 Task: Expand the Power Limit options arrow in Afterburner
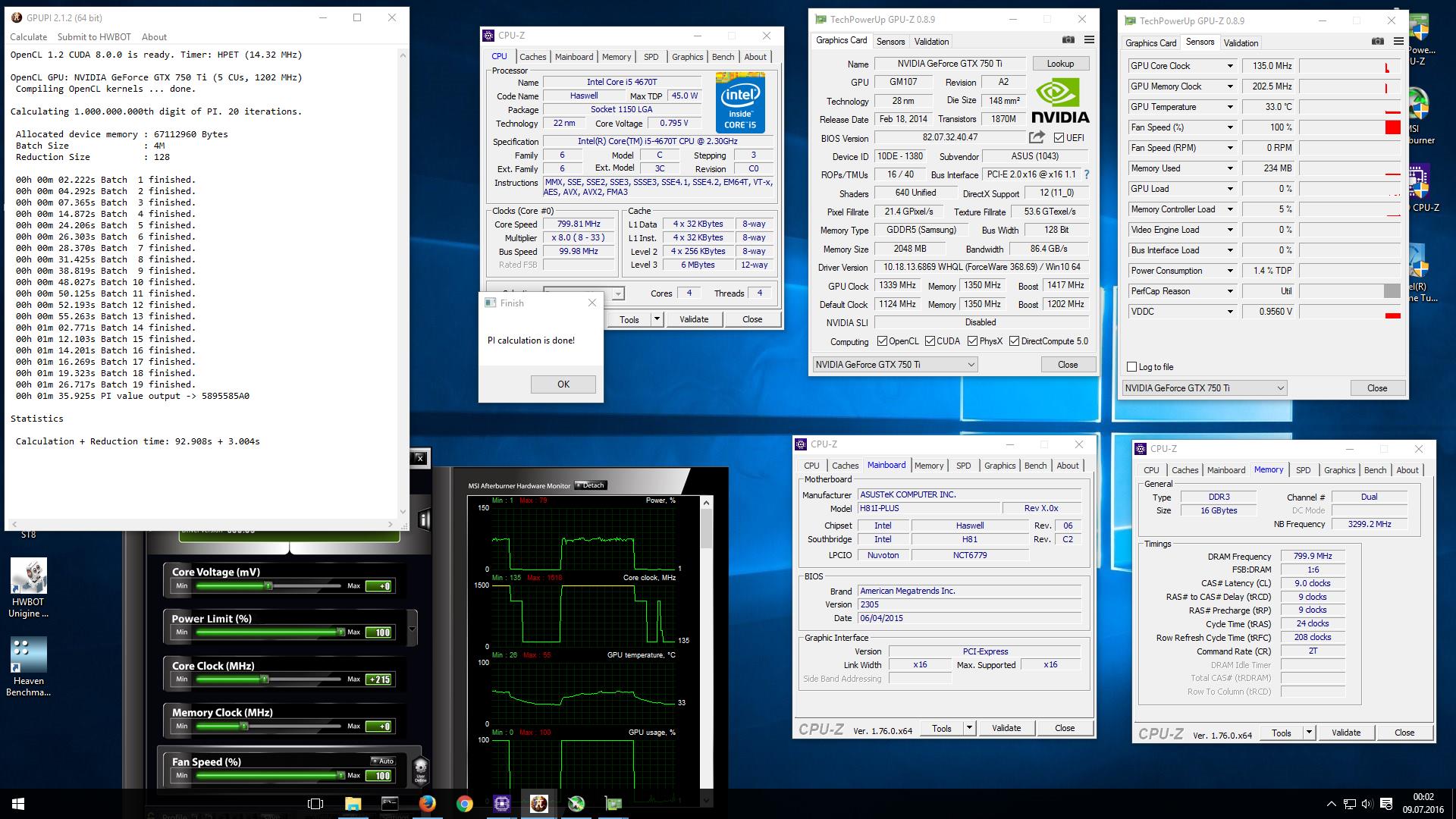coord(412,629)
